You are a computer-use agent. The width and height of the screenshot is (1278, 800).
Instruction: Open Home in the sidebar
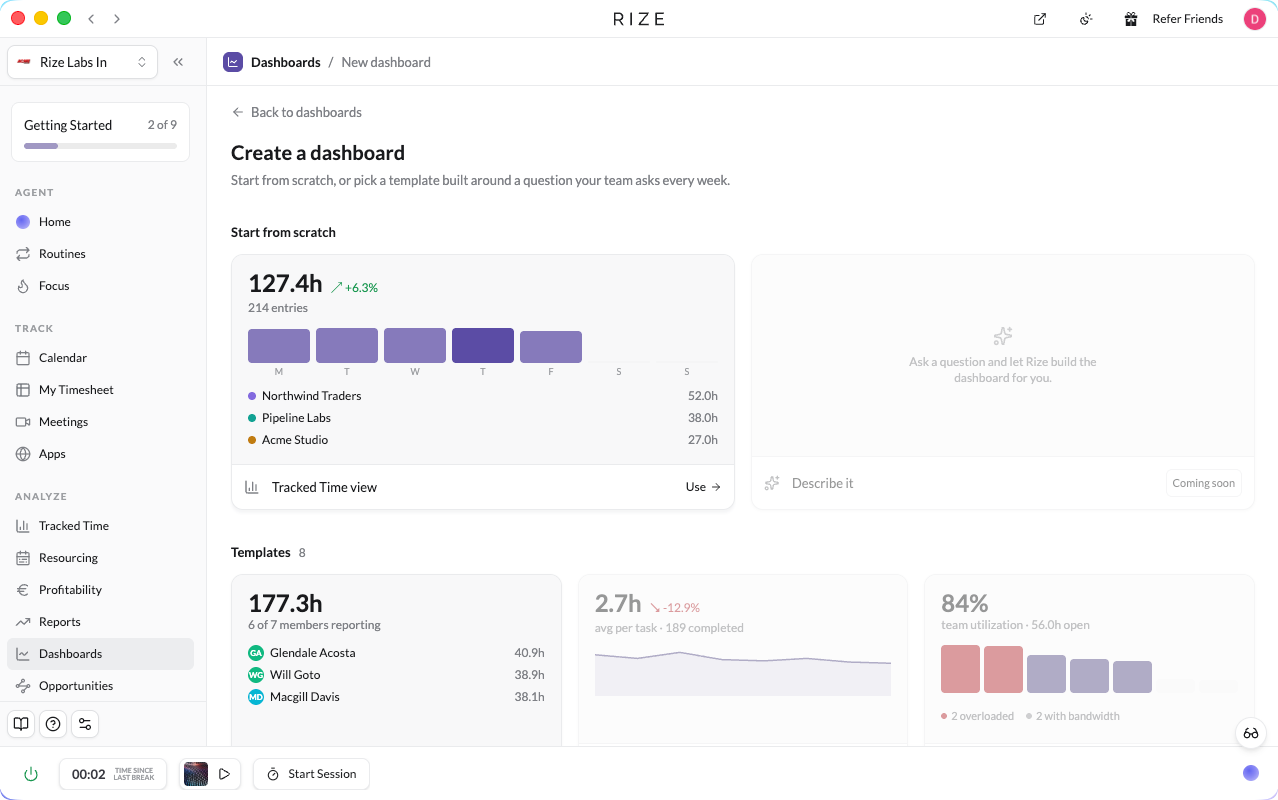click(100, 222)
